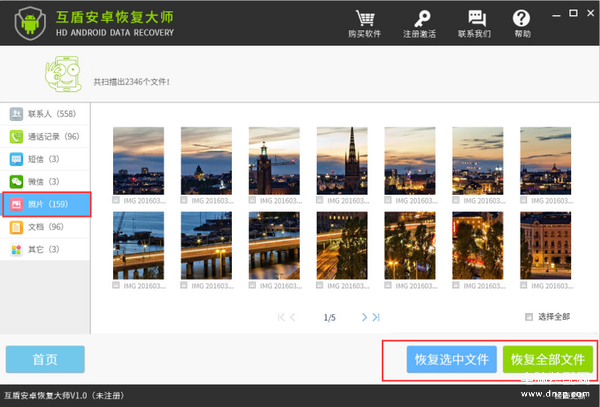Image resolution: width=600 pixels, height=407 pixels.
Task: Click 恢复选中文件 button
Action: (451, 359)
